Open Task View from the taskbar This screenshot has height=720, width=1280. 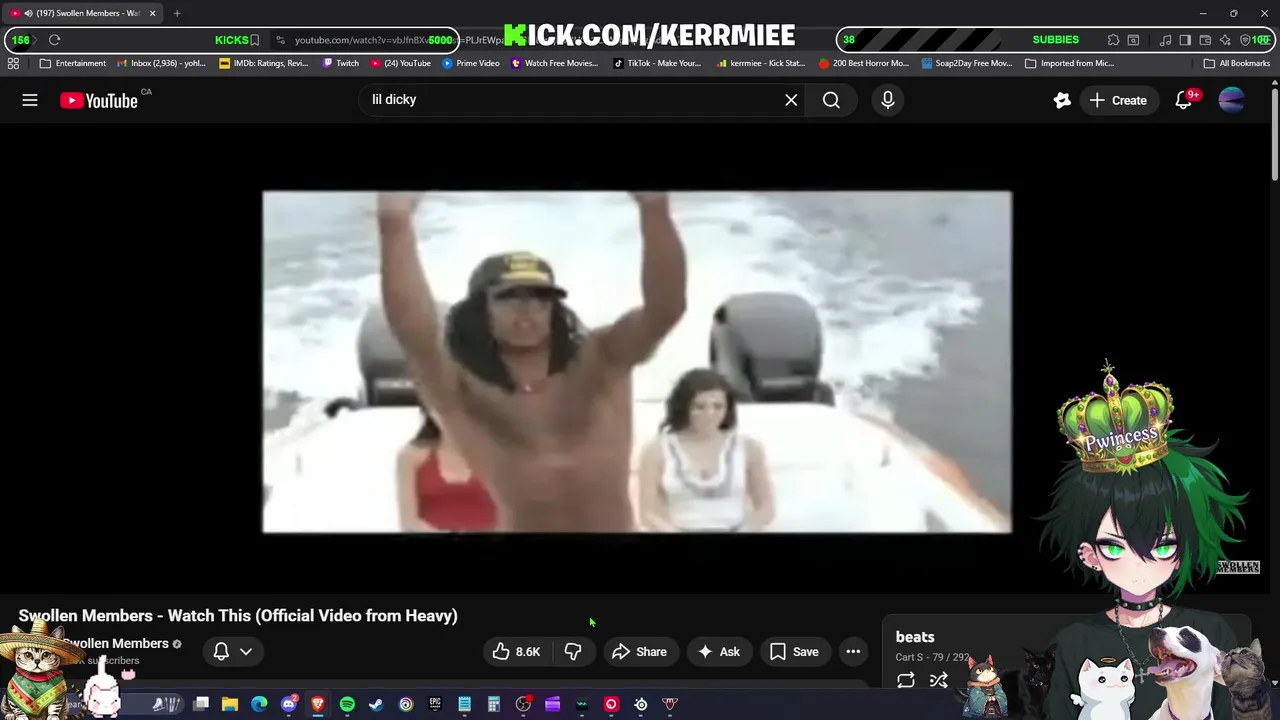coord(201,704)
